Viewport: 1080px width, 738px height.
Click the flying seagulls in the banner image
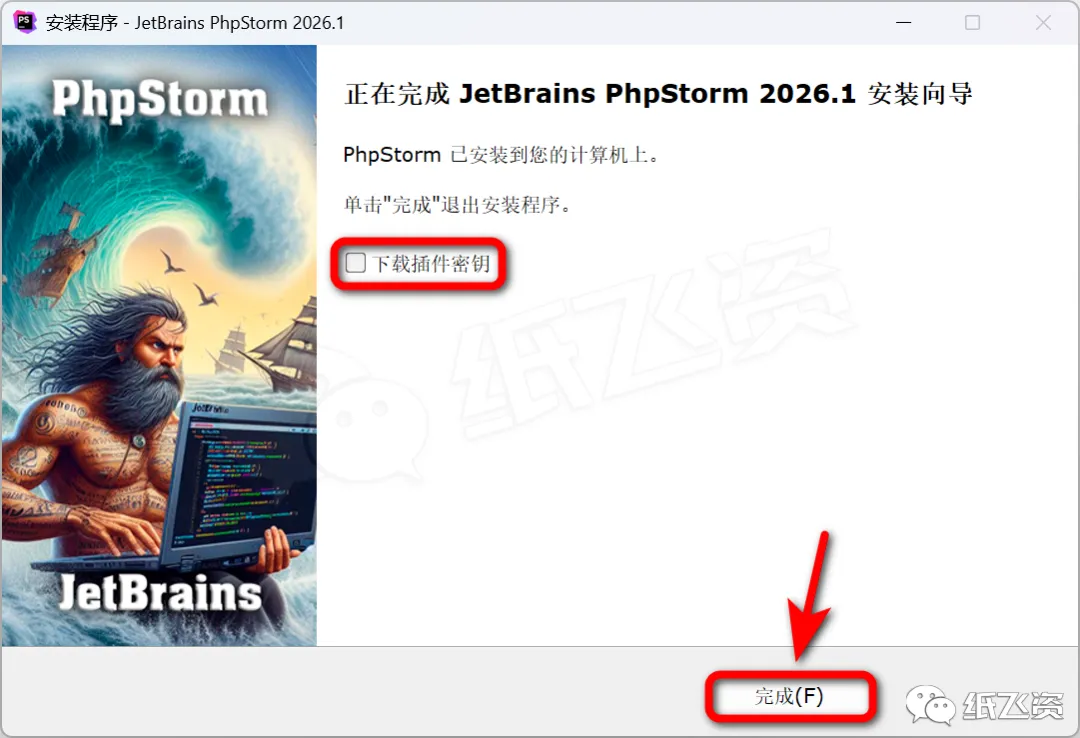coord(189,279)
